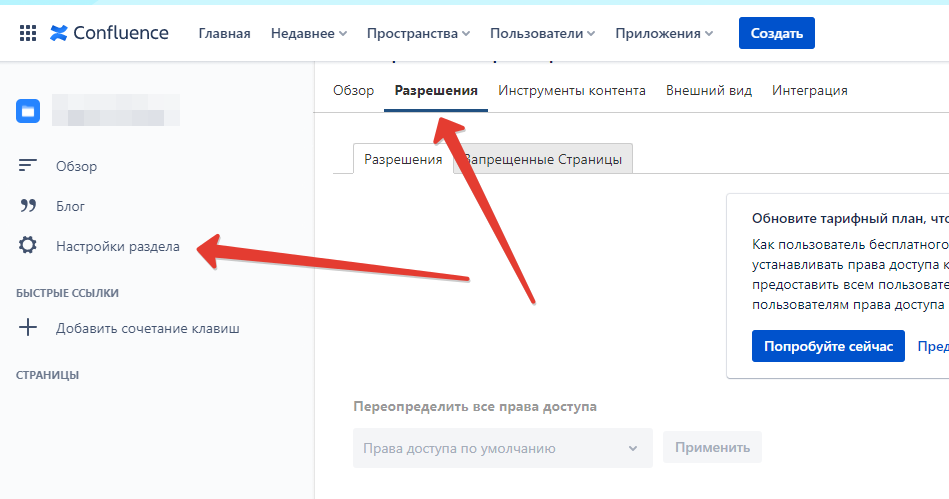Open the Пользователи dropdown menu

[x=543, y=33]
